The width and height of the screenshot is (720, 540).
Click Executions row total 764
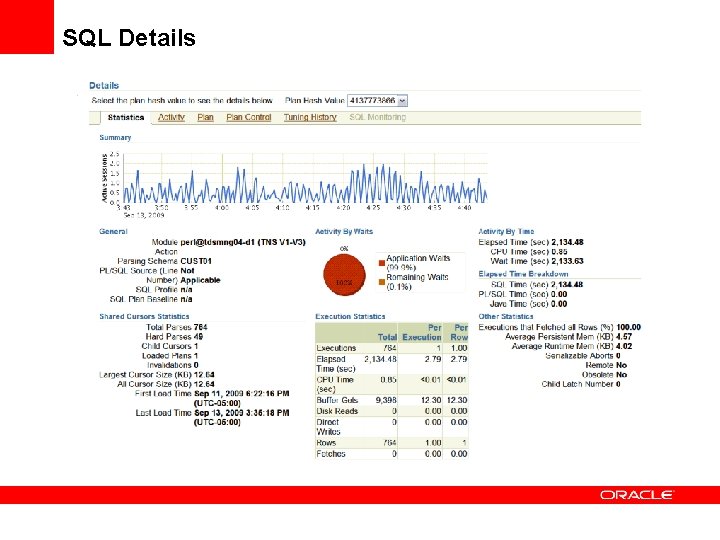(389, 348)
